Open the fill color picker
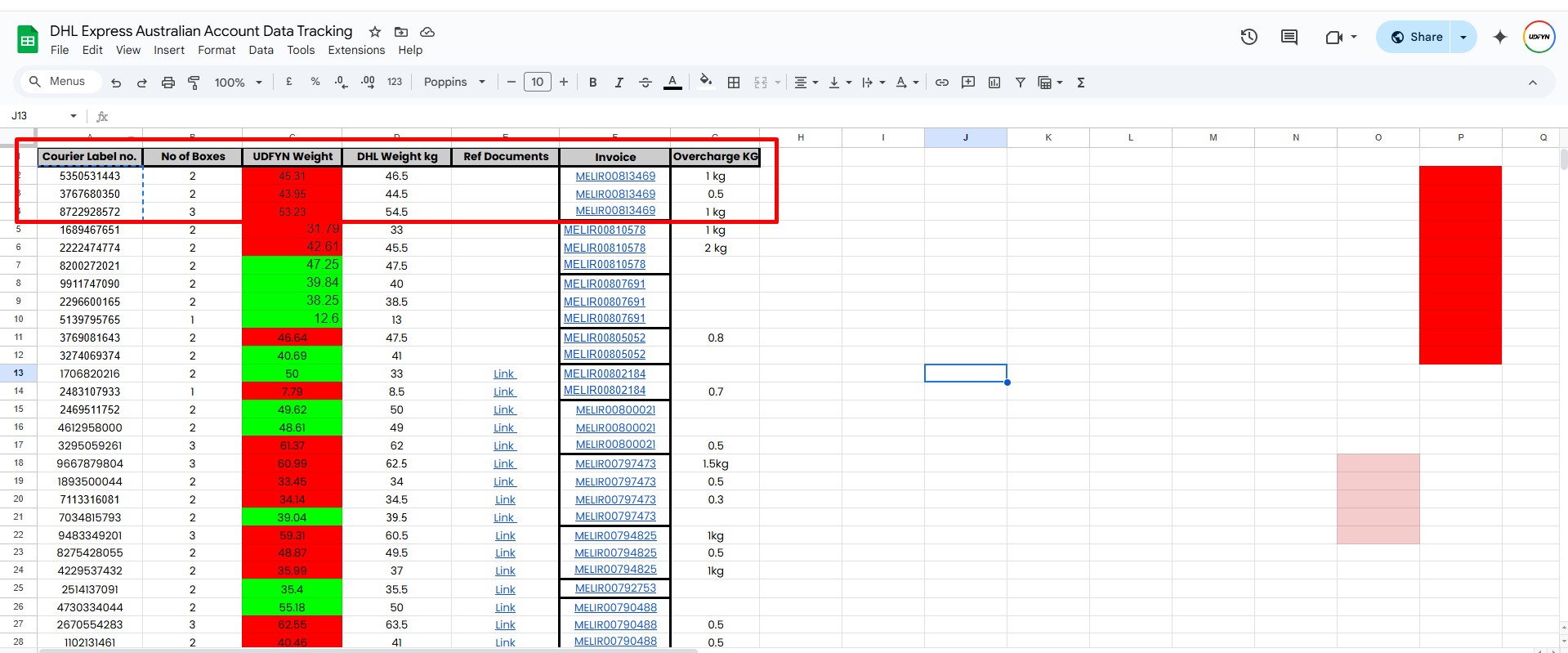The image size is (1568, 653). pos(706,81)
